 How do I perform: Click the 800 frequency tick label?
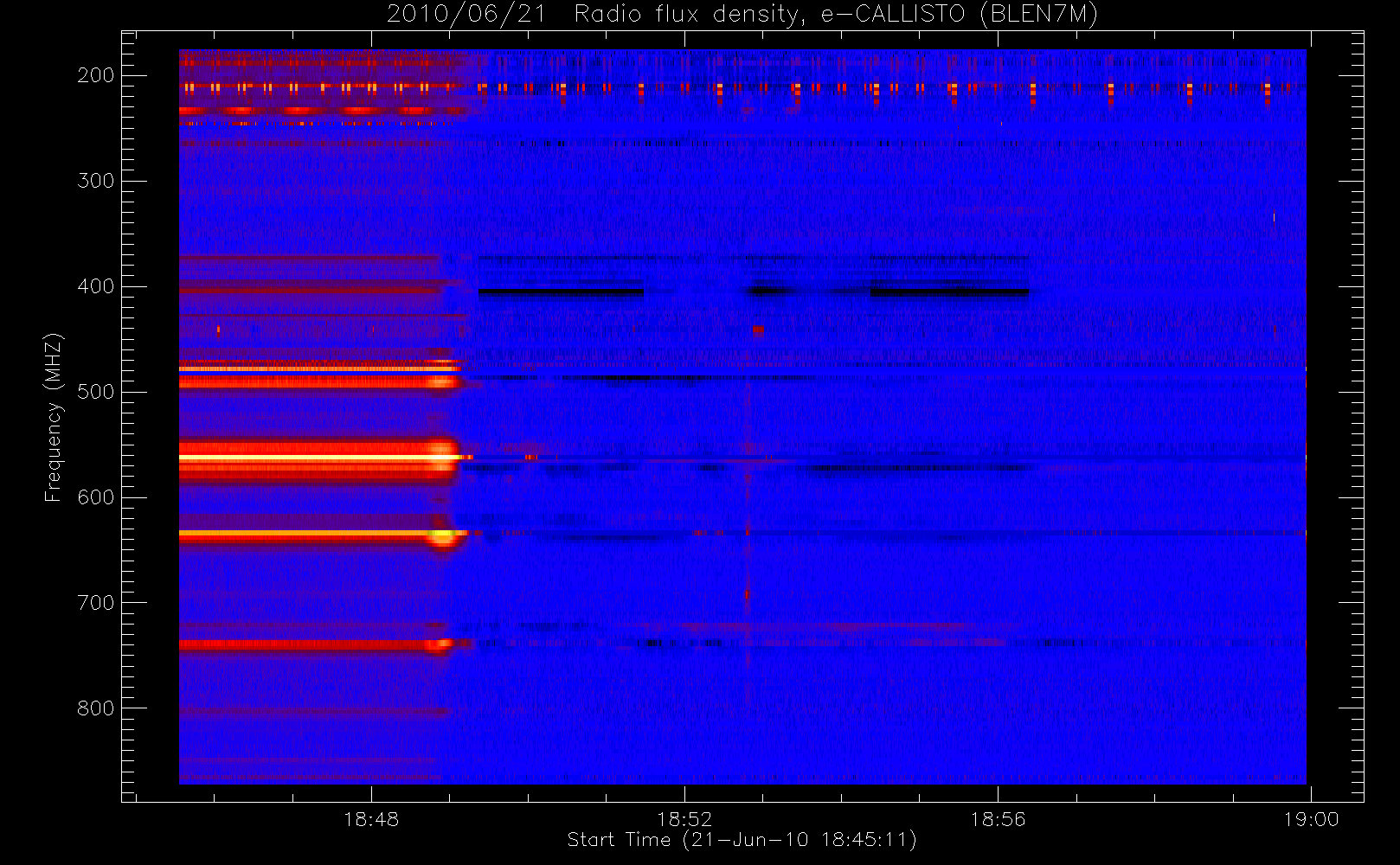click(x=95, y=708)
